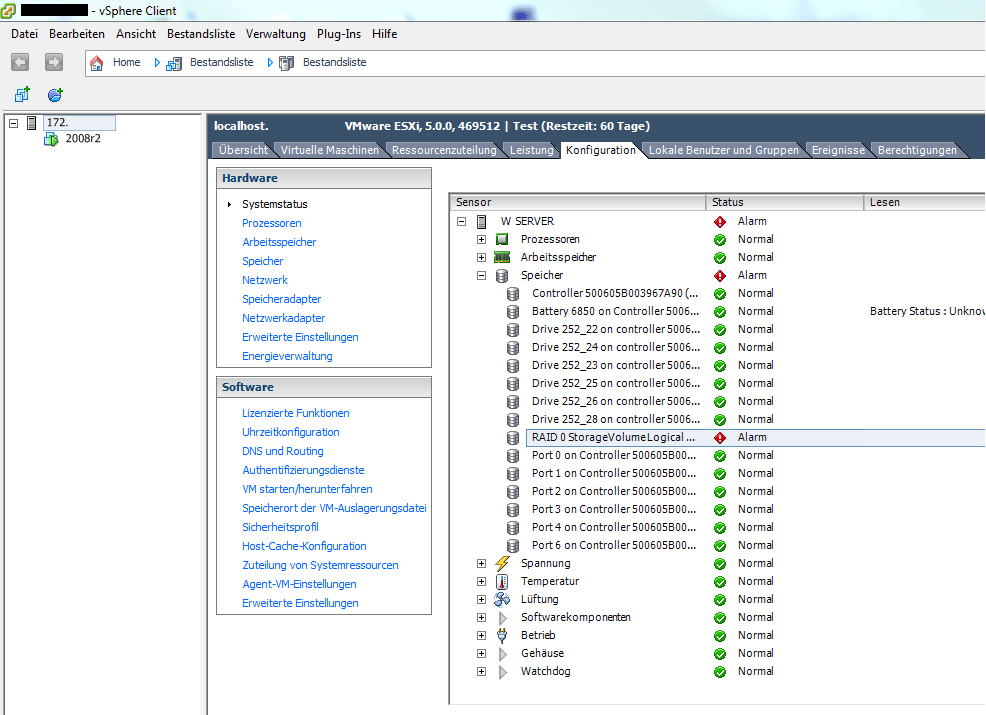Select the 2008r2 virtual machine icon
This screenshot has height=715, width=986.
tap(51, 139)
